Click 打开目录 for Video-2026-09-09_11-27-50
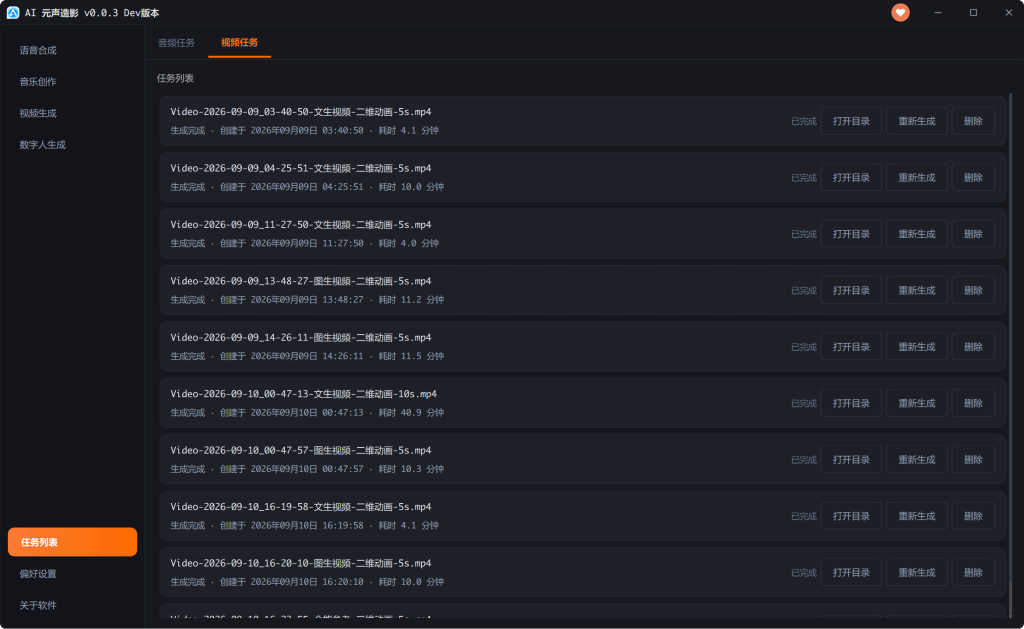The image size is (1024, 629). pyautogui.click(x=851, y=234)
